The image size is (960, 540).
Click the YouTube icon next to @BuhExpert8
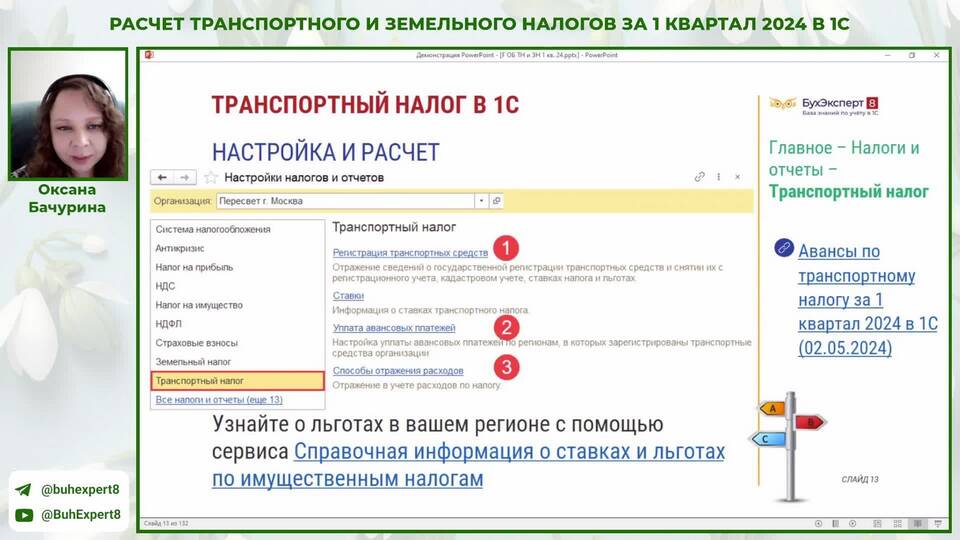click(x=24, y=515)
